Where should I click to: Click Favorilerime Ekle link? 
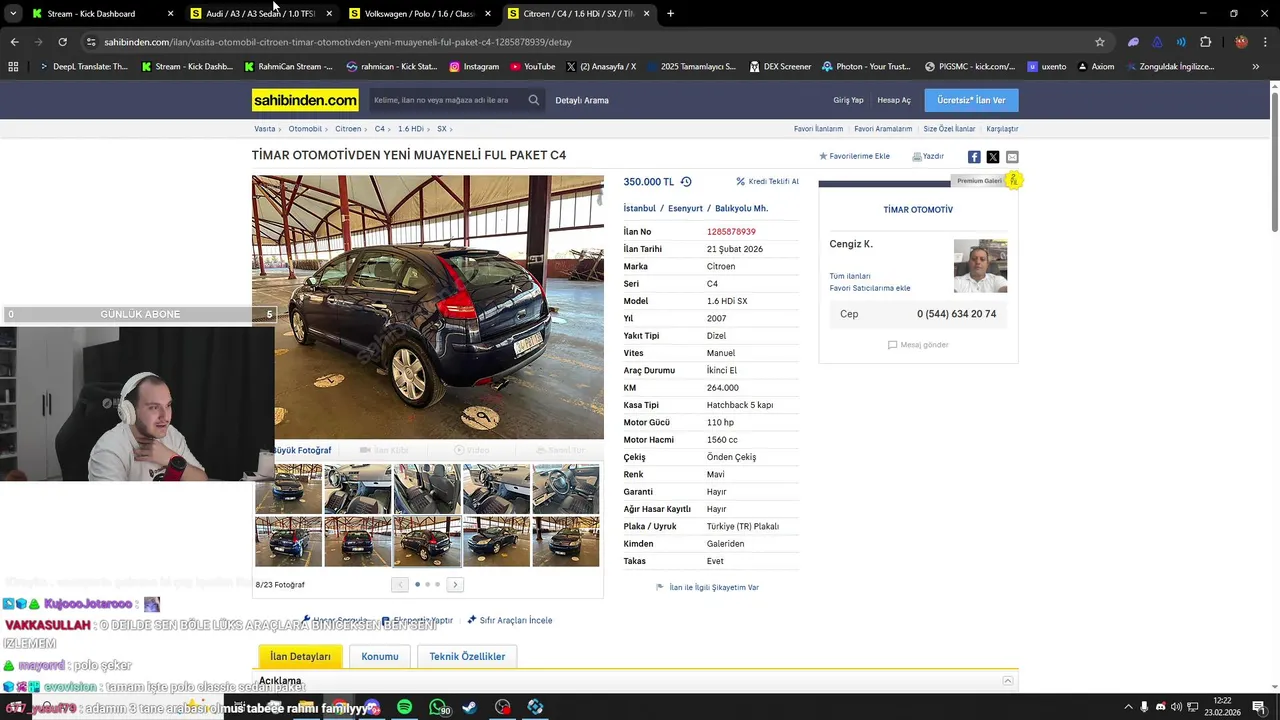pyautogui.click(x=854, y=156)
